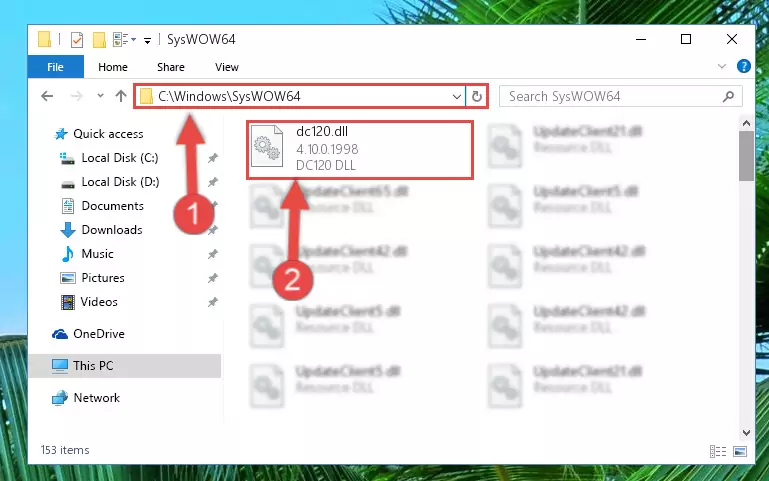This screenshot has height=481, width=769.
Task: Select OneDrive in navigation pane
Action: coord(99,334)
